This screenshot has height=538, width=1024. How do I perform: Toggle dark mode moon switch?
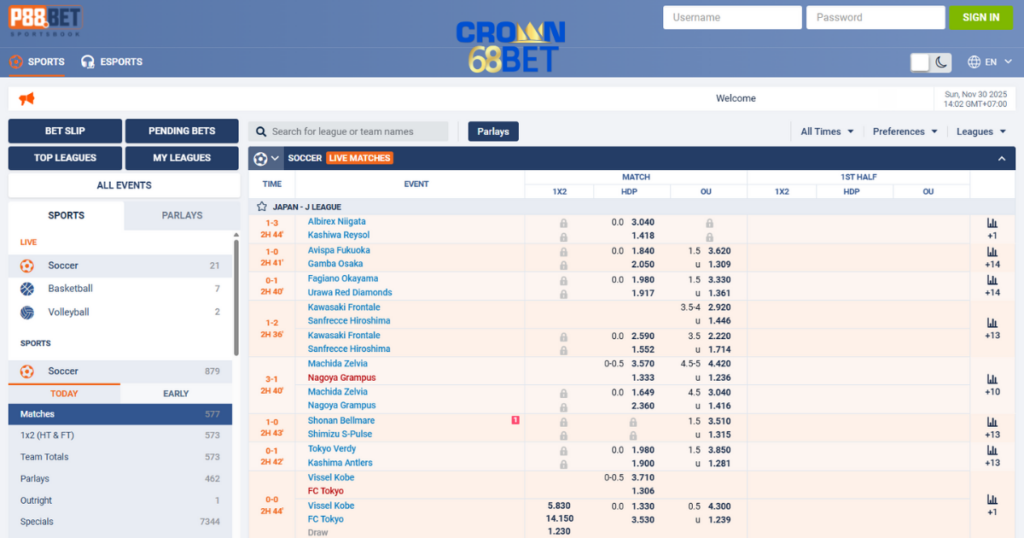(x=941, y=62)
